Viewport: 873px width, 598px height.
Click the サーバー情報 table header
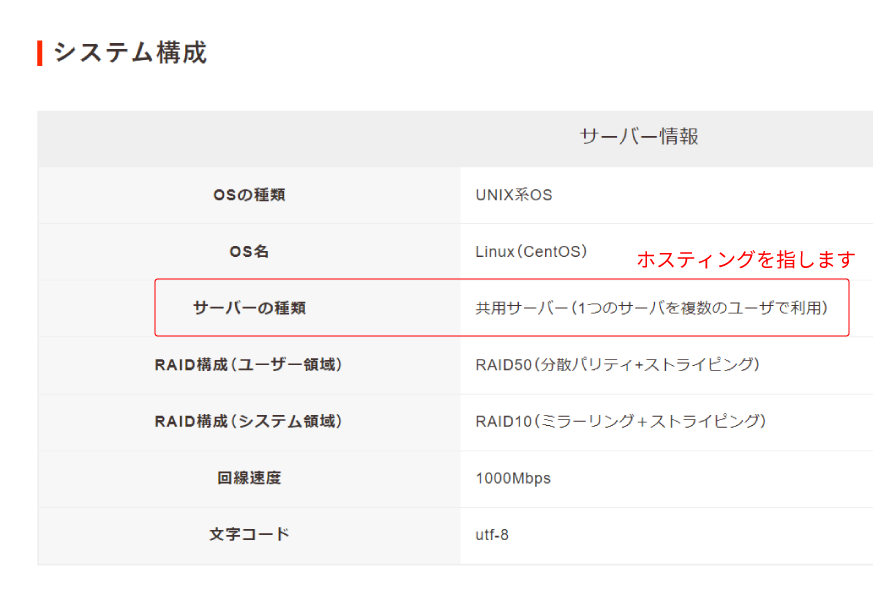coord(639,137)
